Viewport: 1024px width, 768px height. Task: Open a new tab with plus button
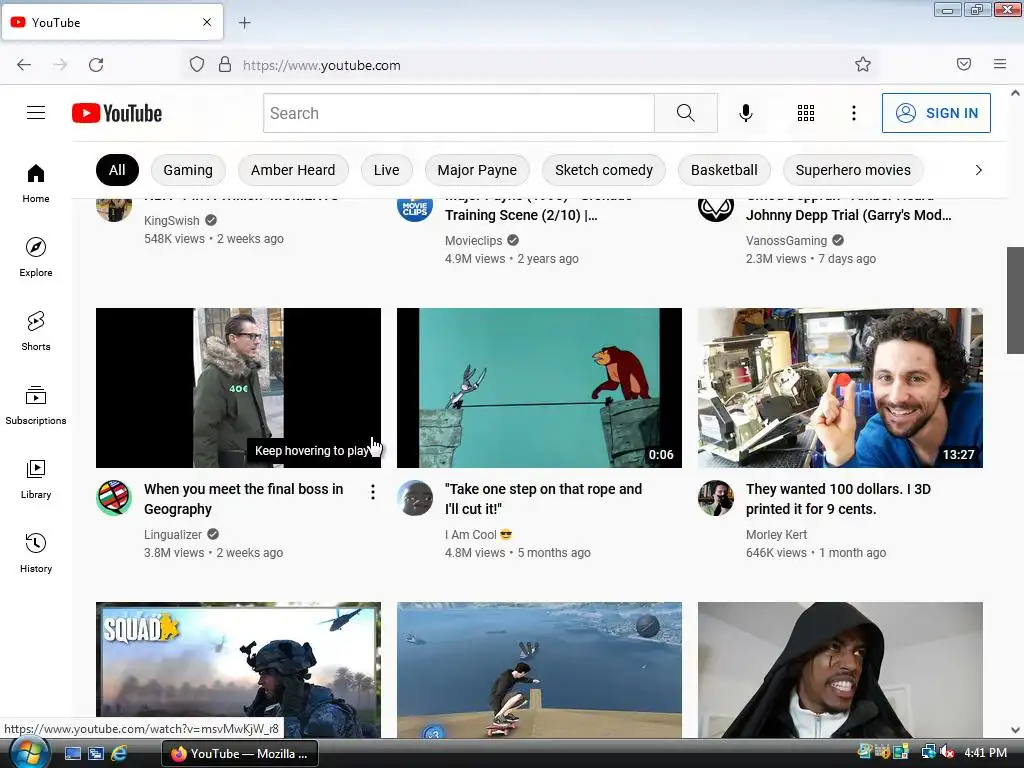[x=244, y=23]
